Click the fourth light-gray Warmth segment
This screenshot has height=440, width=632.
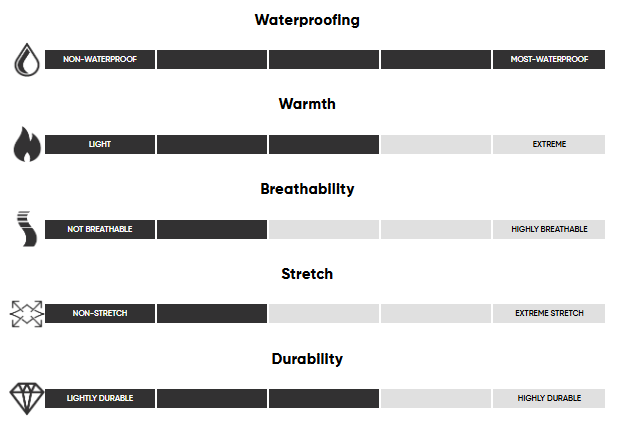tap(436, 144)
